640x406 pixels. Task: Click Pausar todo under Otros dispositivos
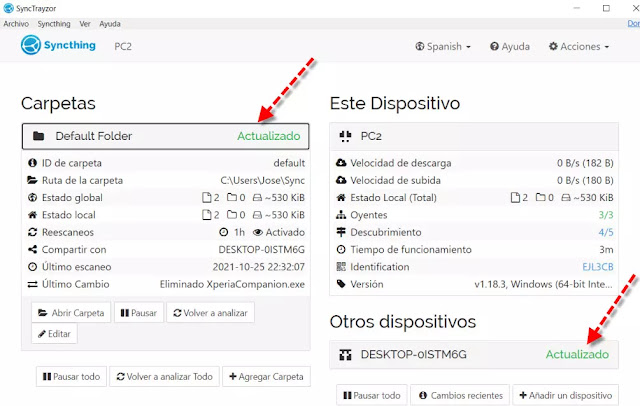372,395
